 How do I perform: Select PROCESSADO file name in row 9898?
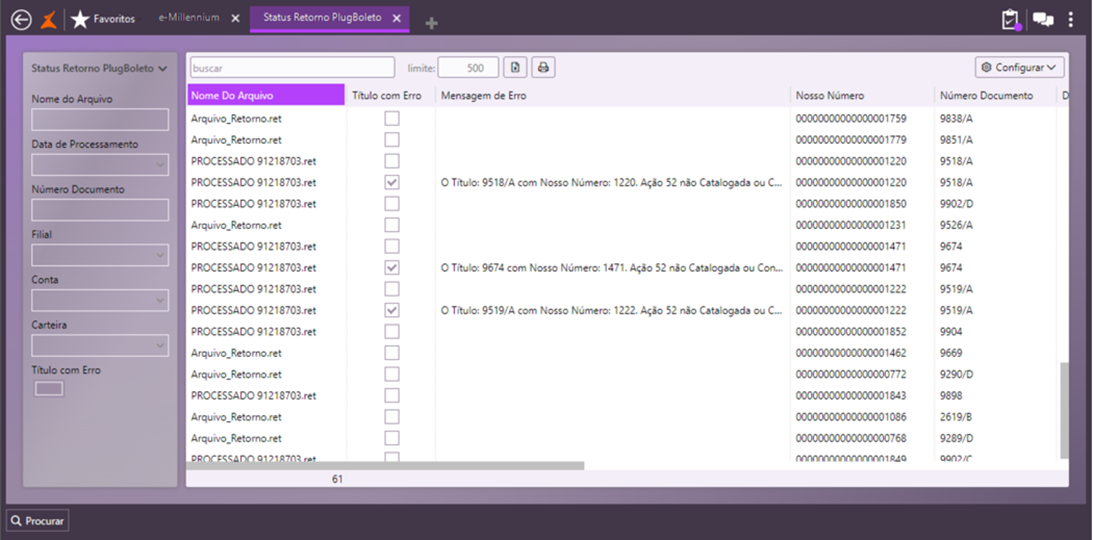(x=254, y=395)
